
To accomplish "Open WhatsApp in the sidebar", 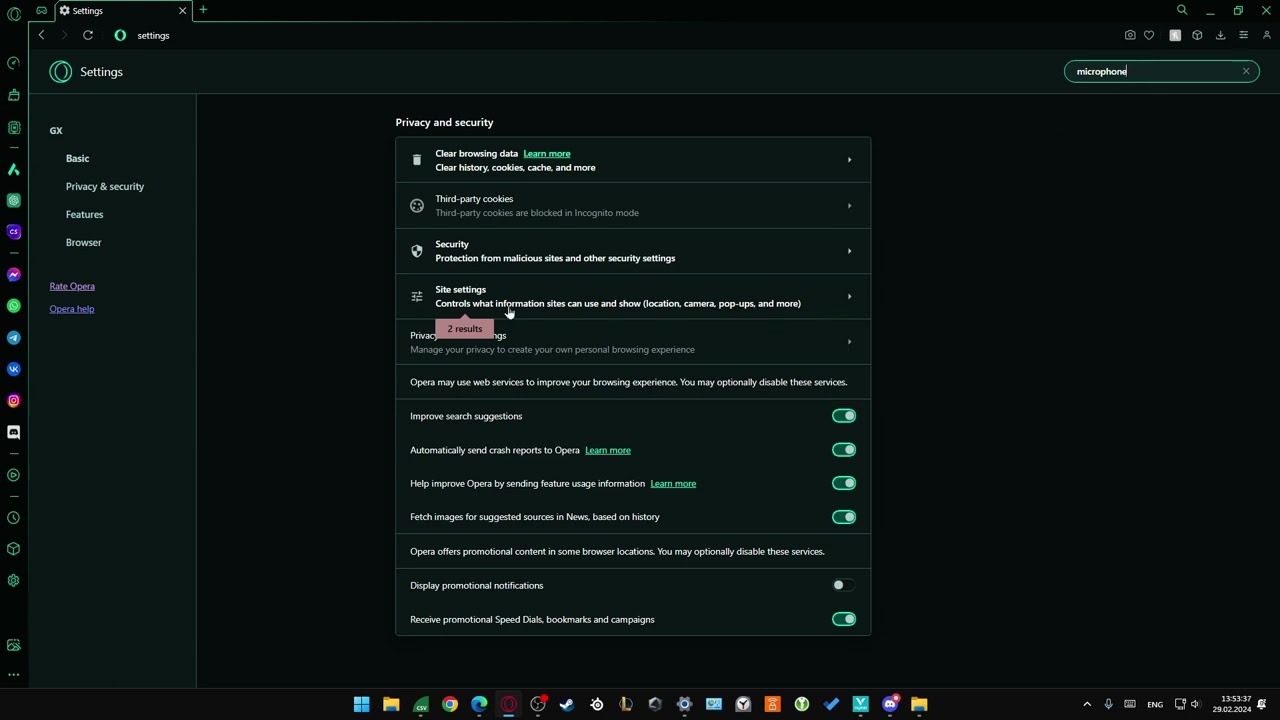I will pyautogui.click(x=14, y=306).
